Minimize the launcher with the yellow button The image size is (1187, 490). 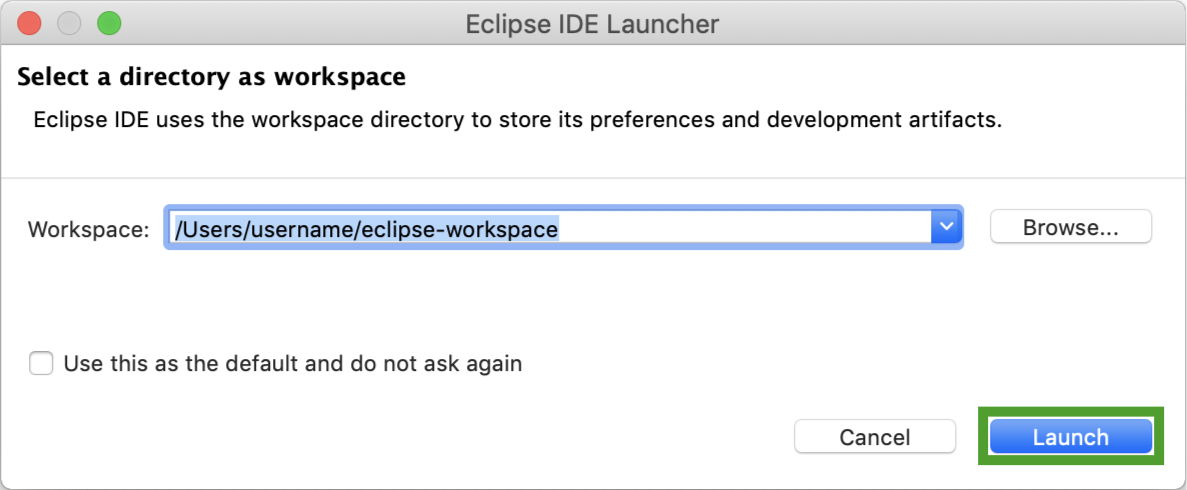point(69,23)
